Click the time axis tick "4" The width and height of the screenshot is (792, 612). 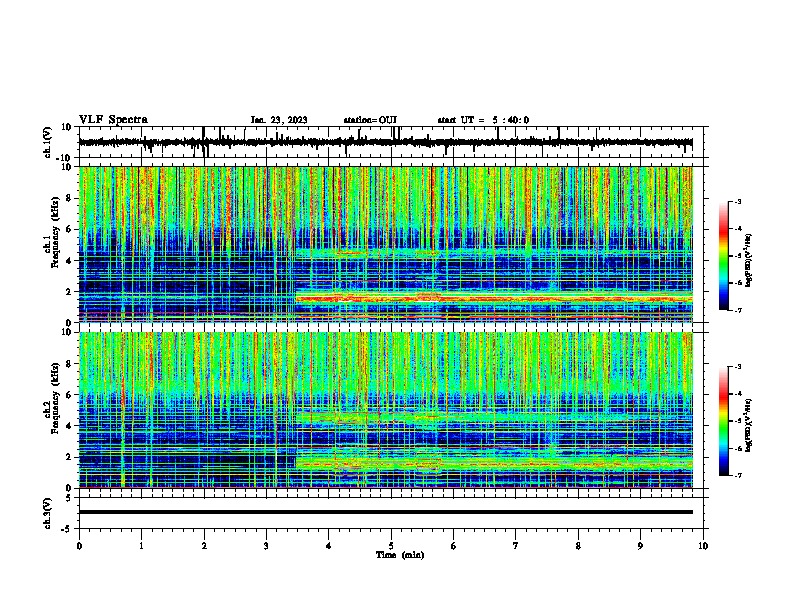click(x=329, y=546)
